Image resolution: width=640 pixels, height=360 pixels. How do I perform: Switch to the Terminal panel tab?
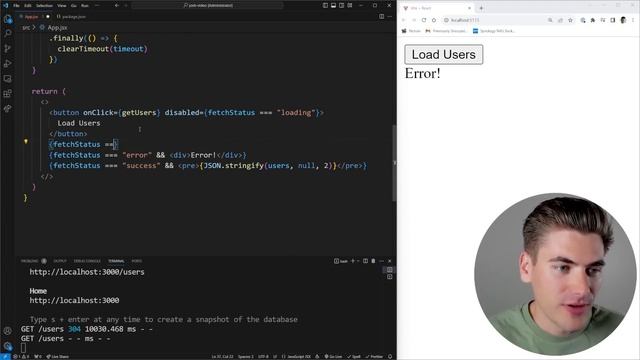(x=116, y=261)
